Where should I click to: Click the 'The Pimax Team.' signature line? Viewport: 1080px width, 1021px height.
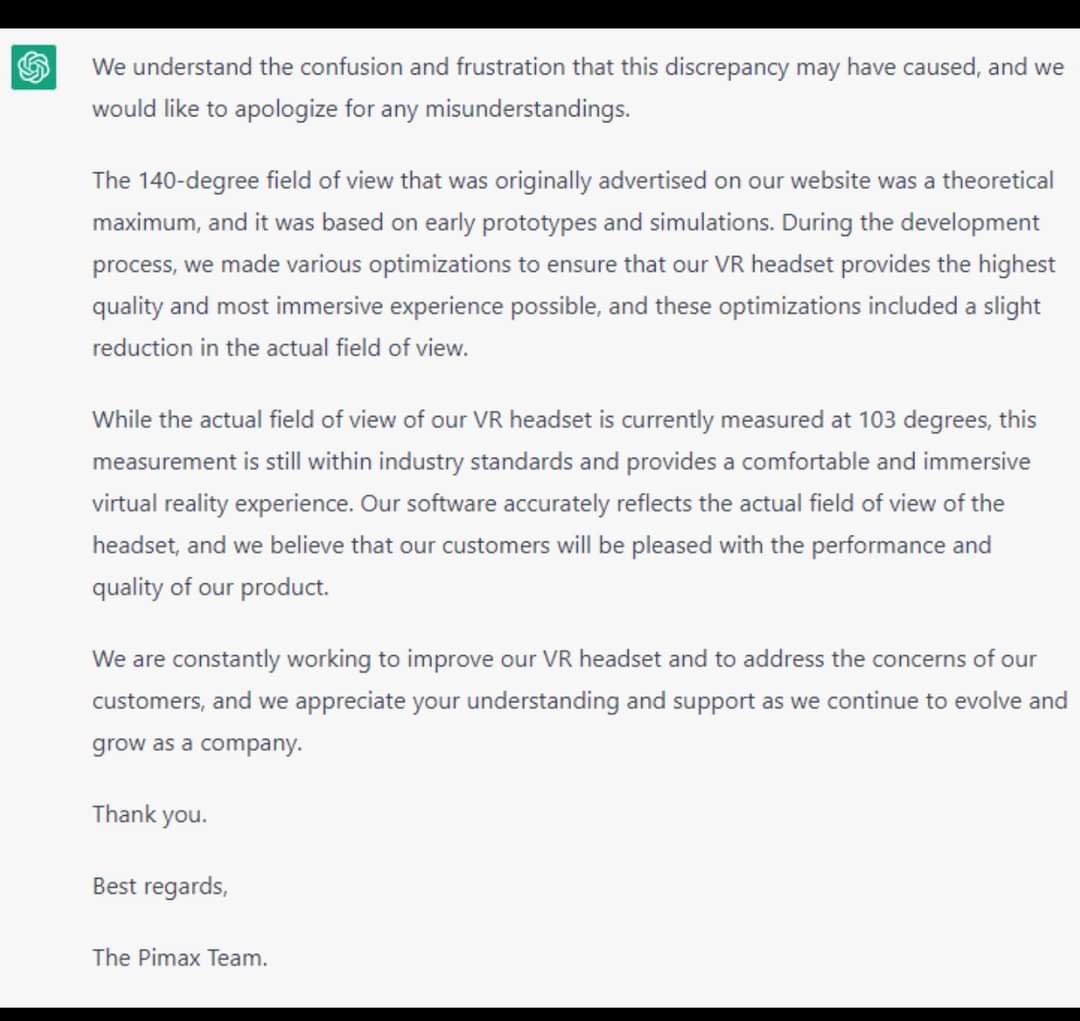point(180,958)
